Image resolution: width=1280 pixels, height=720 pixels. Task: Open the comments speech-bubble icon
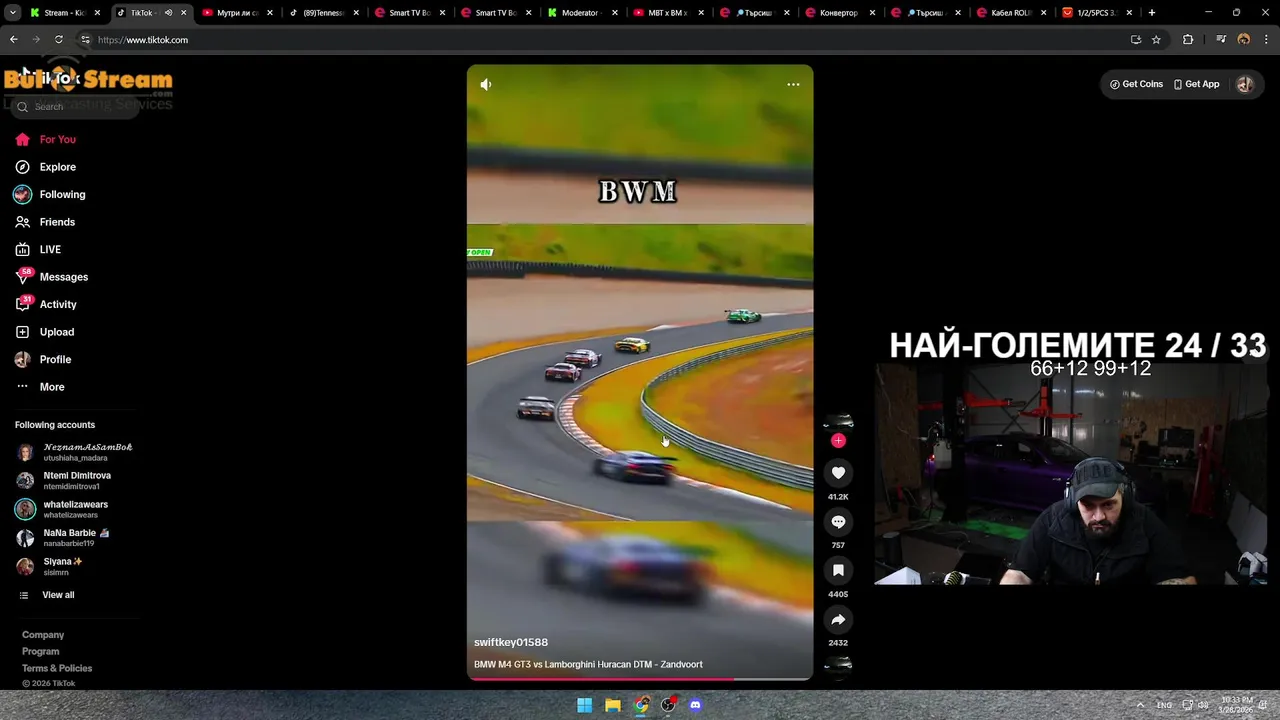coord(838,522)
